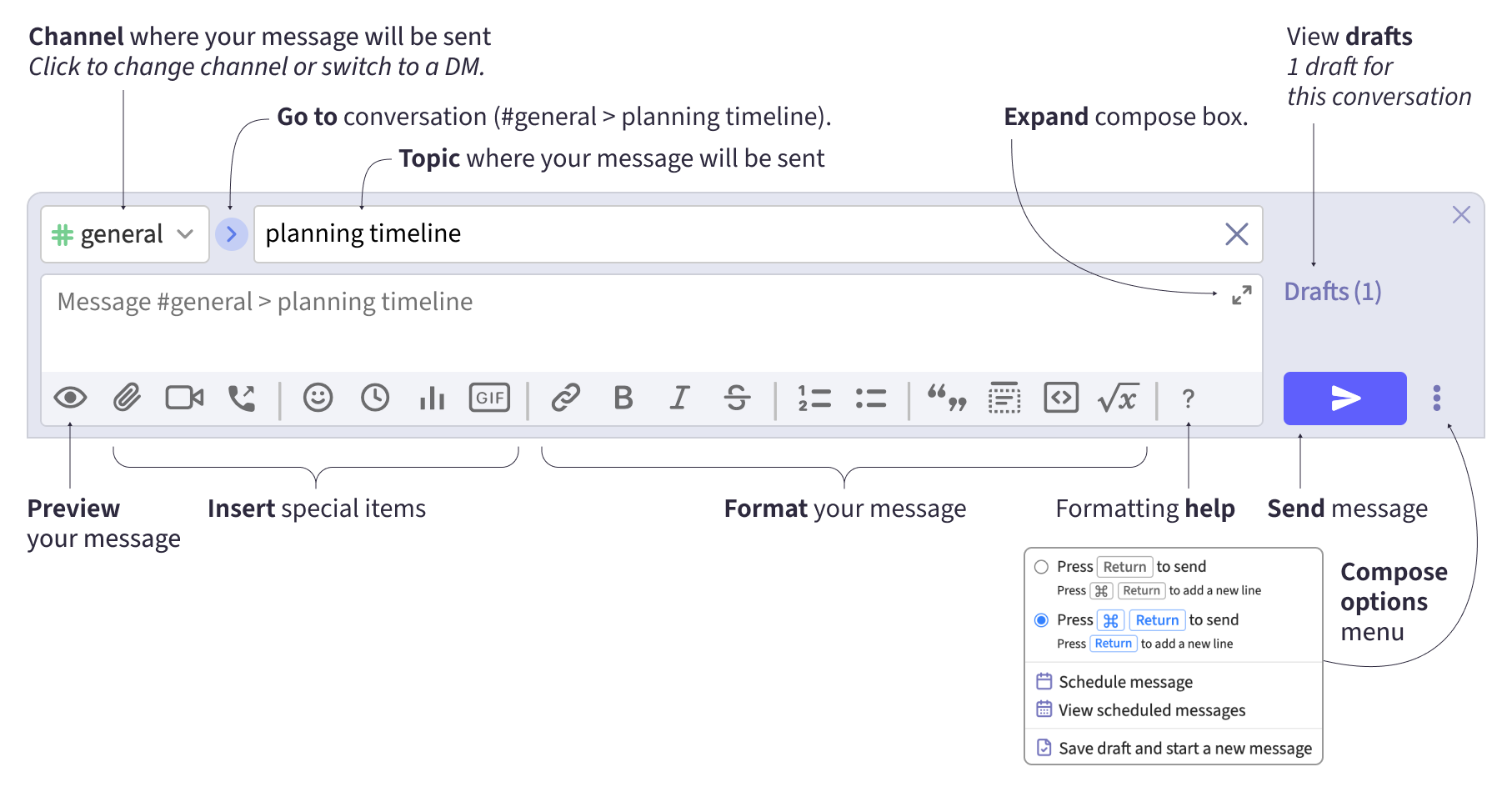The image size is (1512, 787).
Task: Go to the planning timeline conversation
Action: pyautogui.click(x=232, y=234)
